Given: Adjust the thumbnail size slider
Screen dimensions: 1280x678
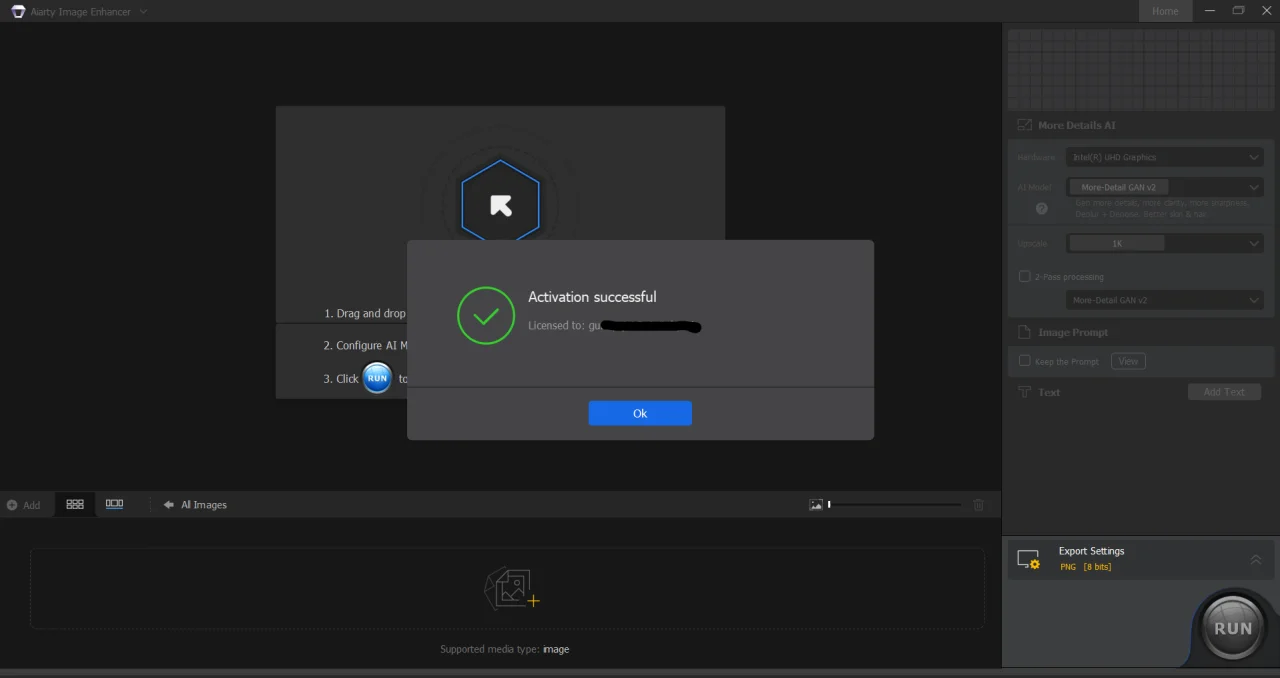Looking at the screenshot, I should [x=895, y=505].
